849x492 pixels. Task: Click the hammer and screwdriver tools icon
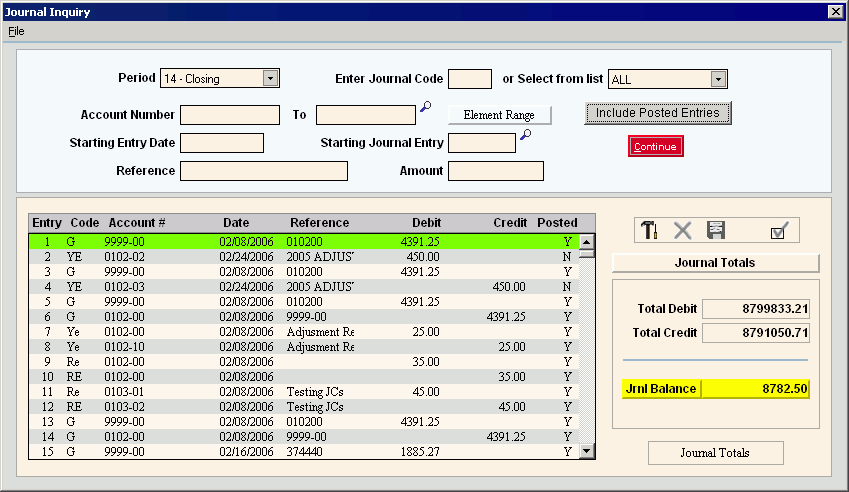[x=650, y=230]
